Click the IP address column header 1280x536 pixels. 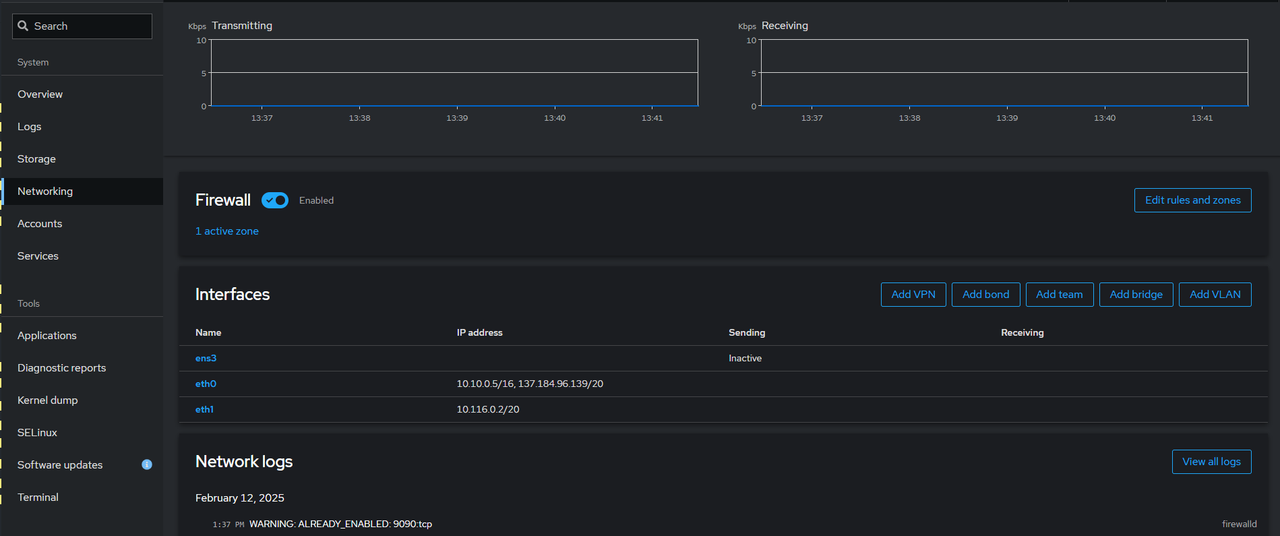(x=480, y=333)
